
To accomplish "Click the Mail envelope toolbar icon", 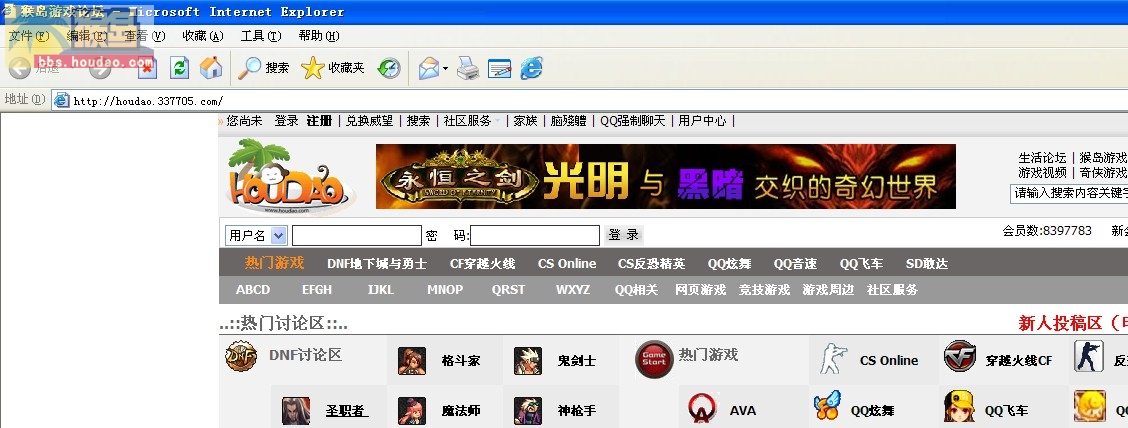I will point(429,68).
